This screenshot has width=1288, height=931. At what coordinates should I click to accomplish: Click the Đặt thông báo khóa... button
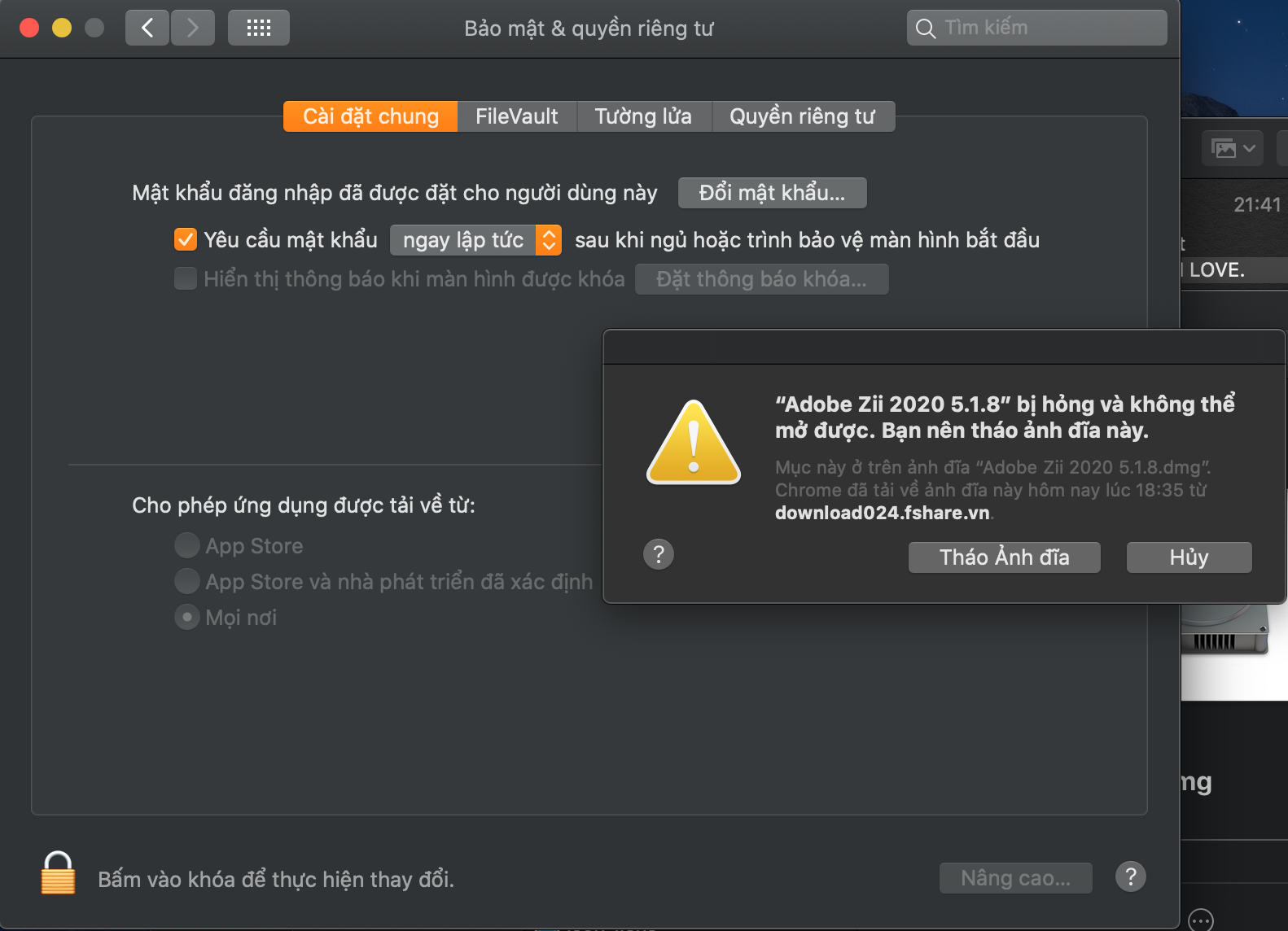(761, 279)
